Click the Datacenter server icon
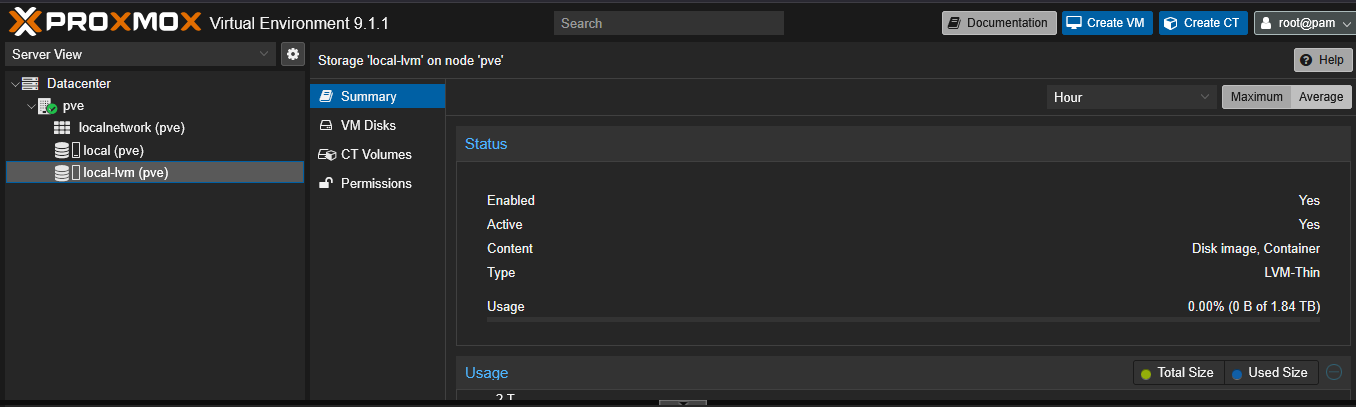1356x407 pixels. coord(30,84)
